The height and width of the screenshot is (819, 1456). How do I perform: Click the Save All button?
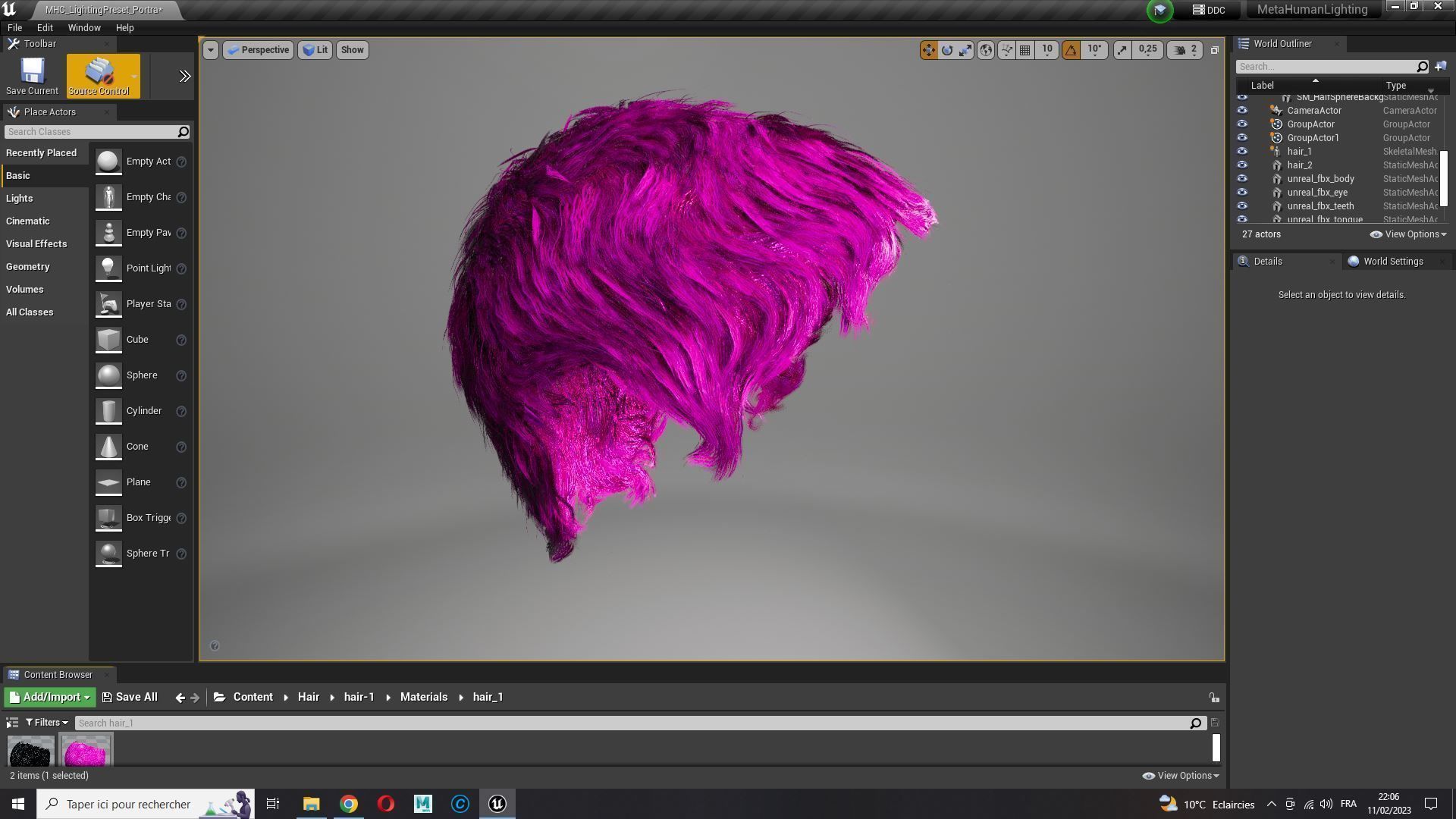point(136,696)
